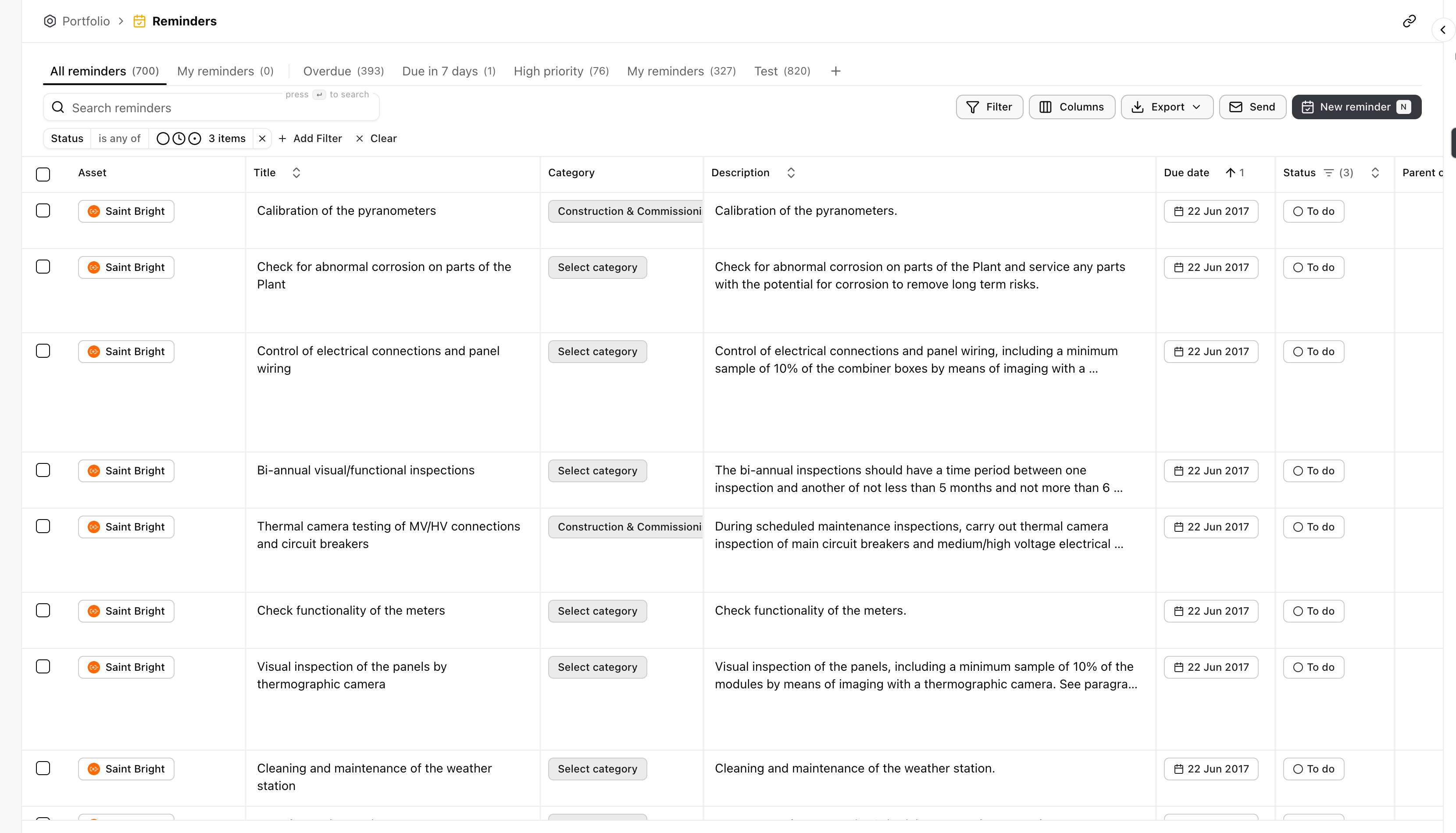Click the Category column header
This screenshot has width=1456, height=833.
click(x=571, y=173)
